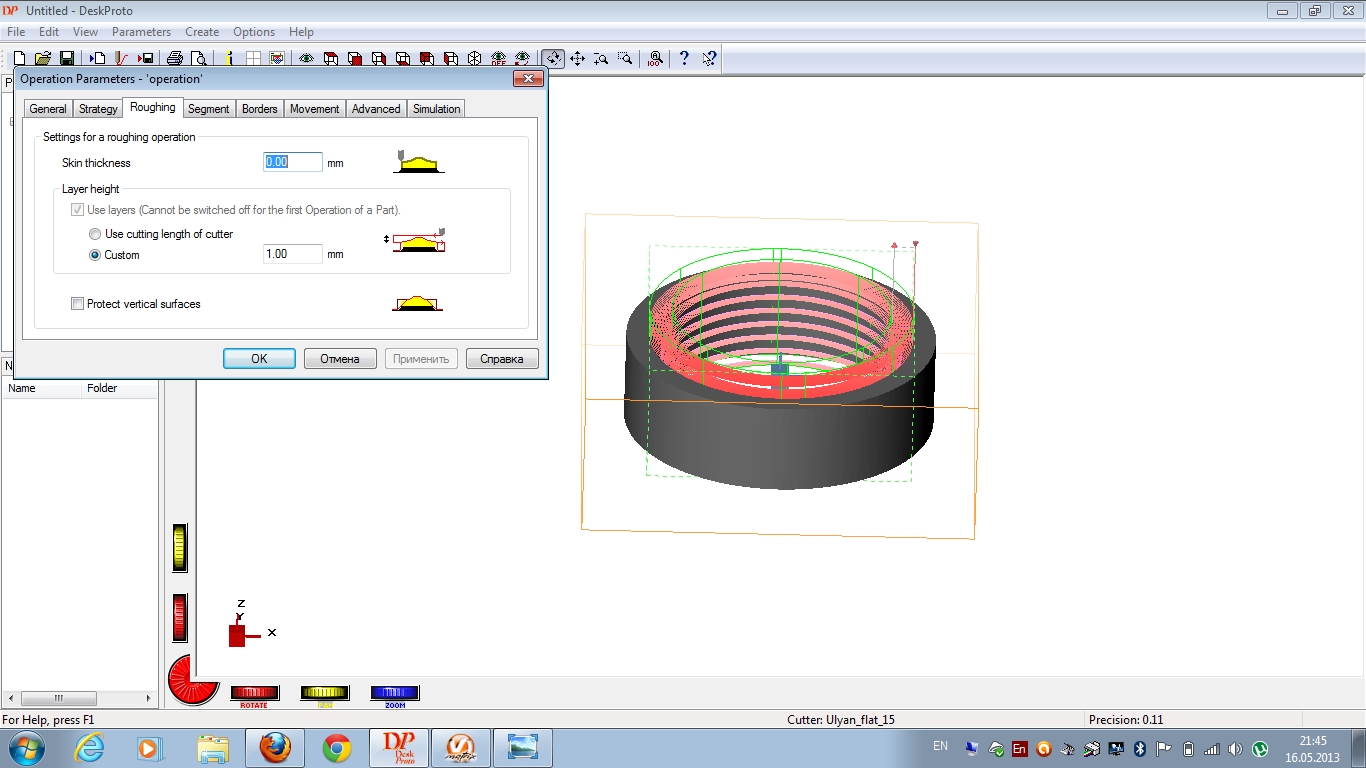
Task: Enable Protect vertical surfaces checkbox
Action: tap(78, 304)
